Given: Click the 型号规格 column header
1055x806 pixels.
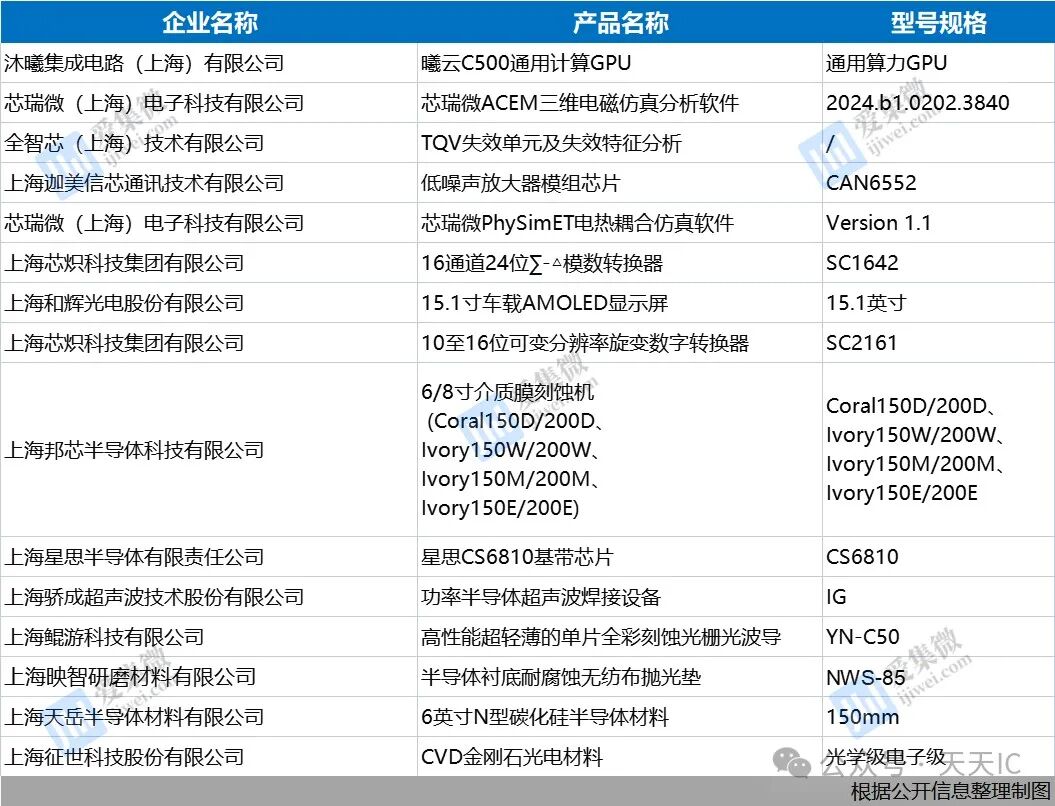Looking at the screenshot, I should click(937, 22).
